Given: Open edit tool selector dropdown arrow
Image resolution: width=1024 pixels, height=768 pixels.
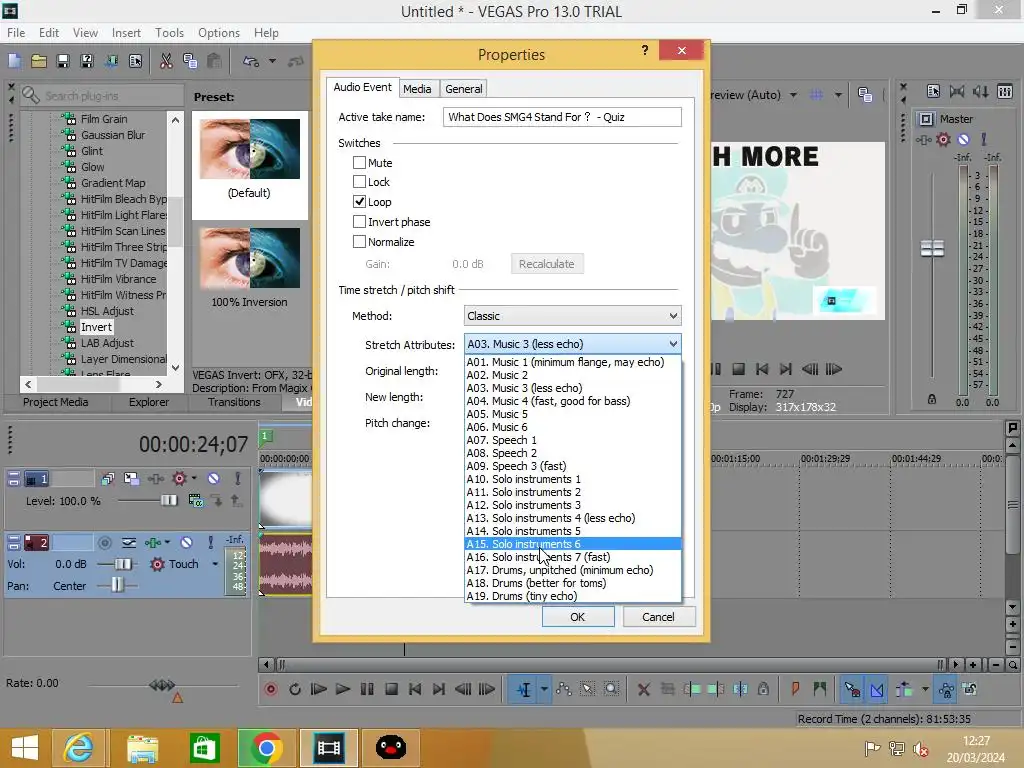Looking at the screenshot, I should click(x=543, y=689).
